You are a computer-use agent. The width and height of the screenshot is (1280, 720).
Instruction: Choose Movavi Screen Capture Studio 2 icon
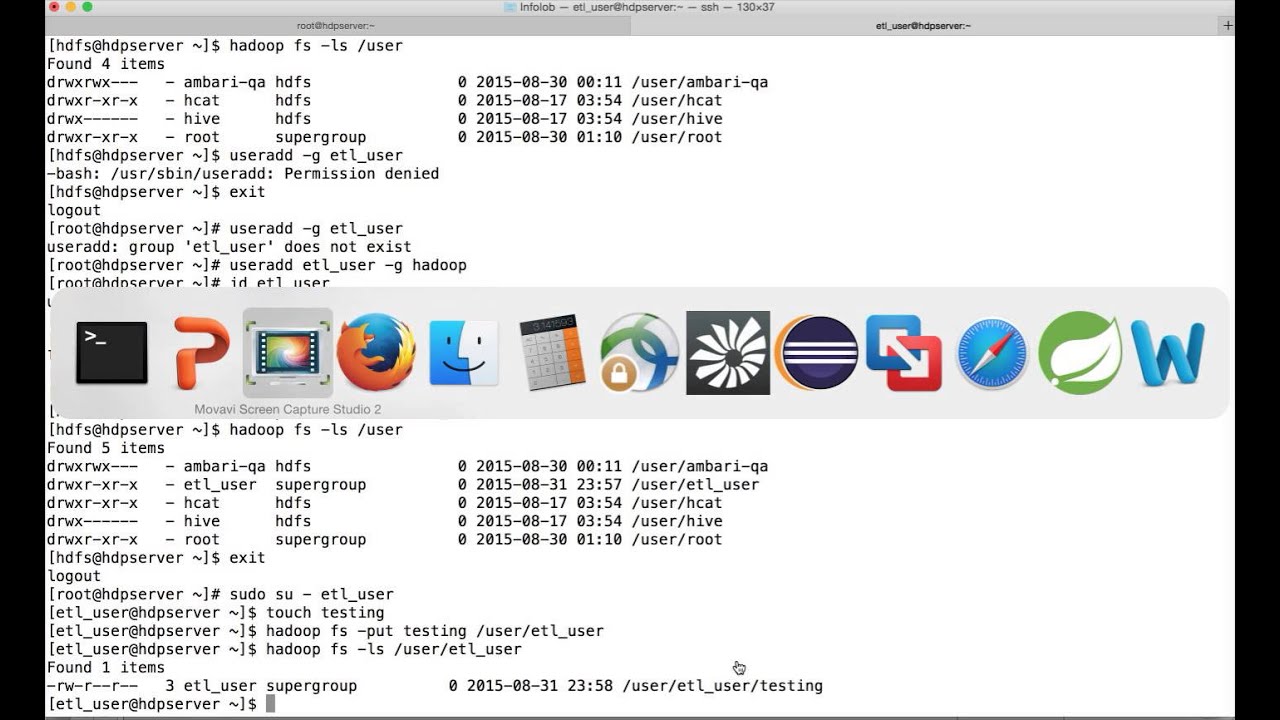coord(288,353)
